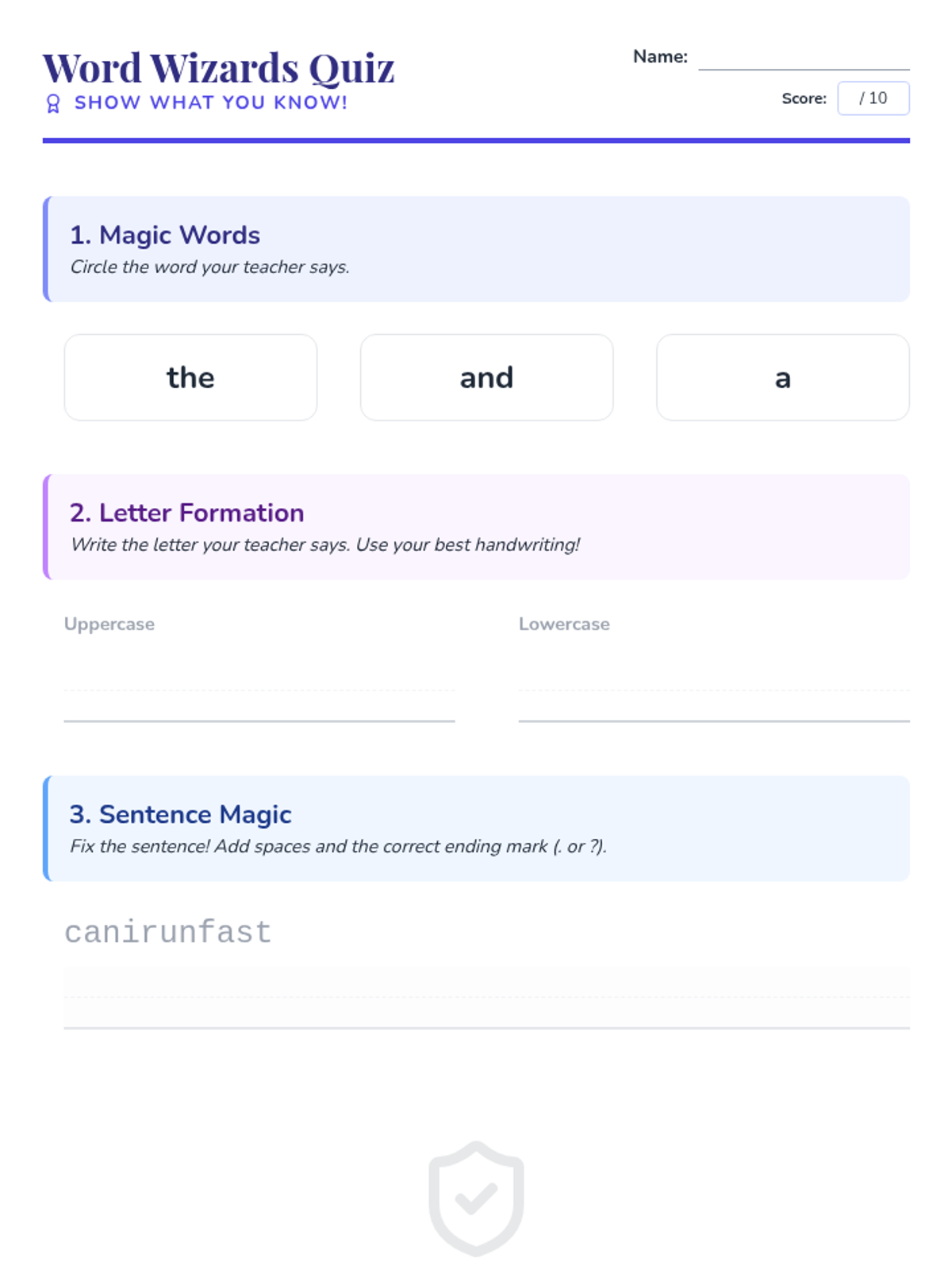Click the Word Wizards Quiz title
Image resolution: width=952 pixels, height=1270 pixels.
pyautogui.click(x=218, y=67)
